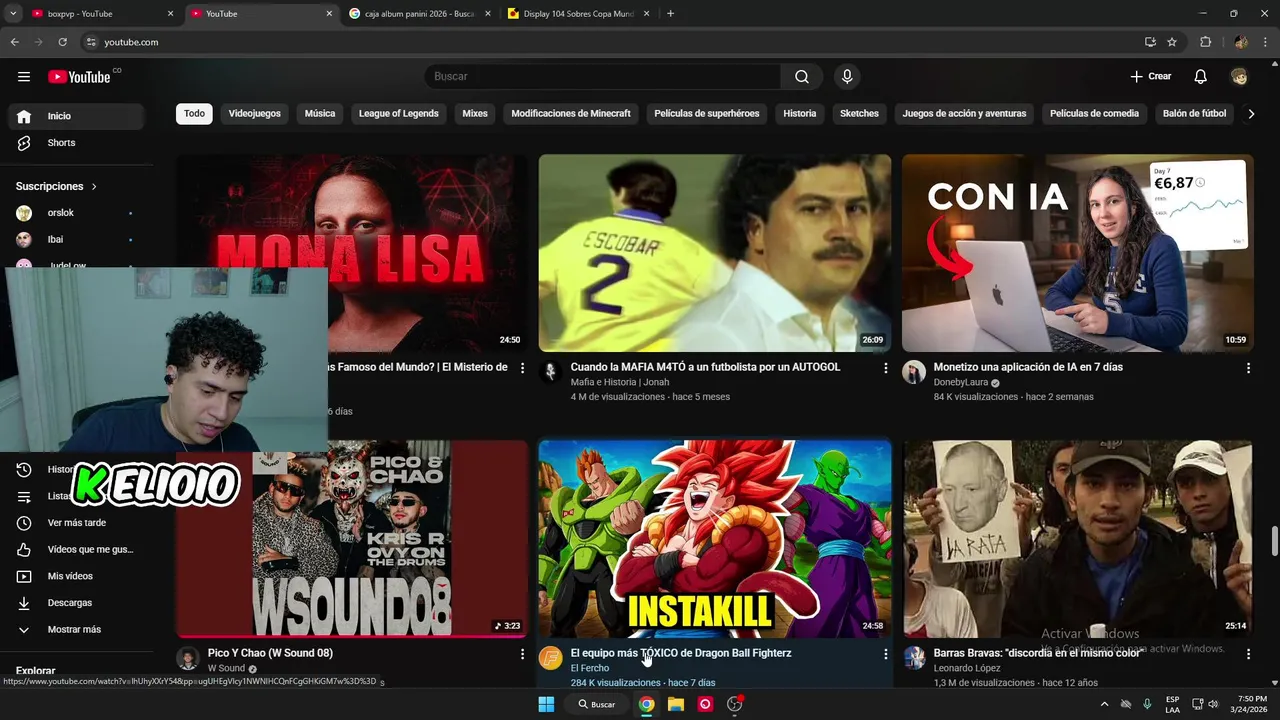This screenshot has width=1280, height=720.
Task: Select Juegos de acción y aventuras chip
Action: click(x=964, y=114)
